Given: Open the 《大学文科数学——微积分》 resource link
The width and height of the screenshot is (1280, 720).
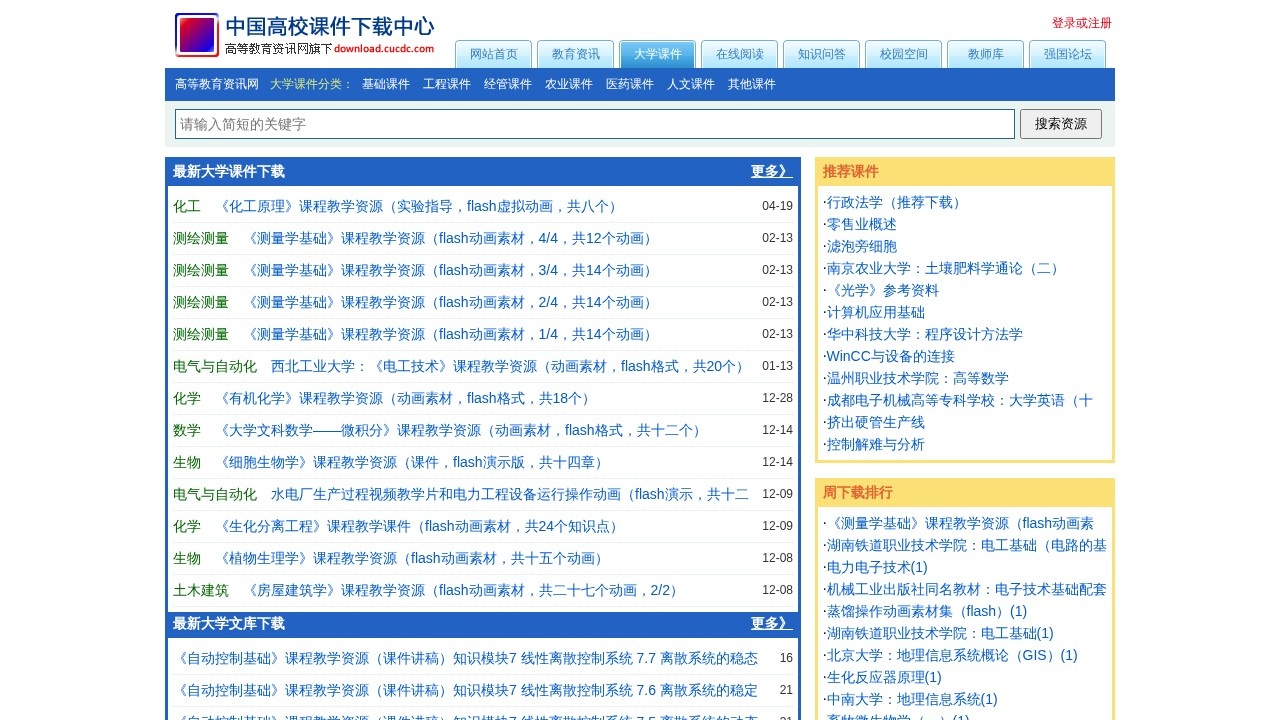Looking at the screenshot, I should (461, 430).
